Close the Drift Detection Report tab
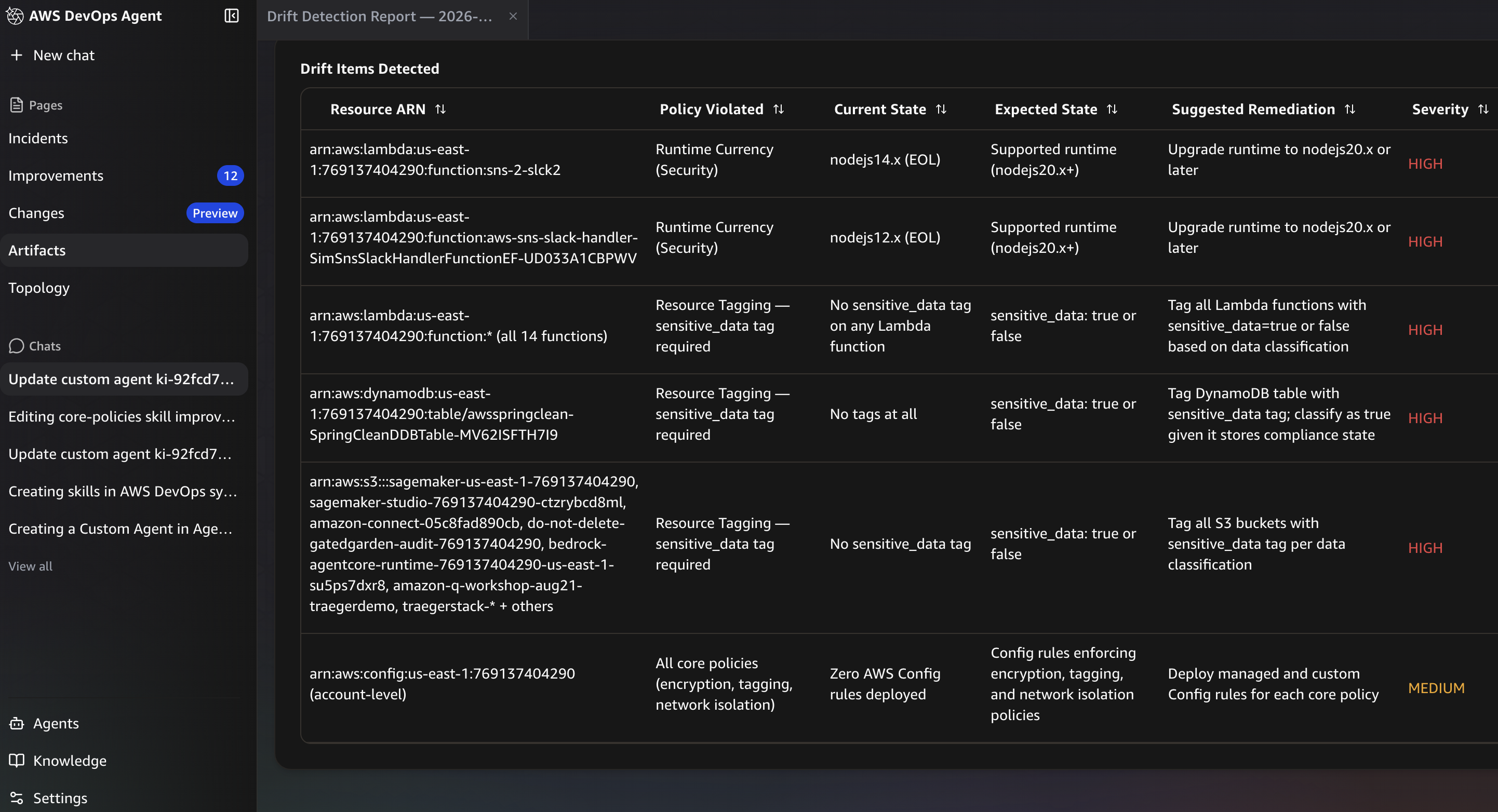 coord(513,16)
